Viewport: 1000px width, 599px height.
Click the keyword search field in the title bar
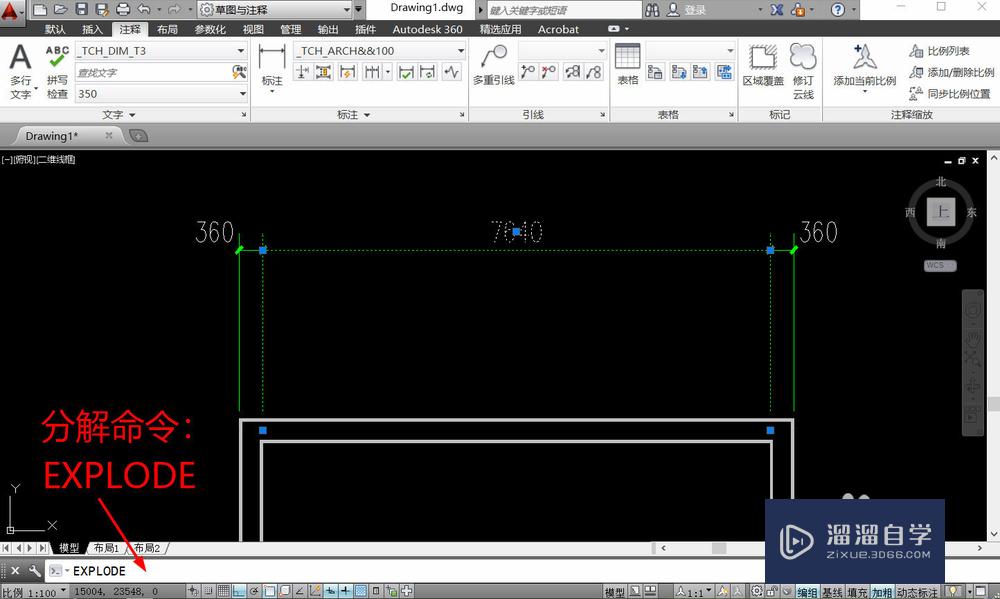[x=564, y=10]
